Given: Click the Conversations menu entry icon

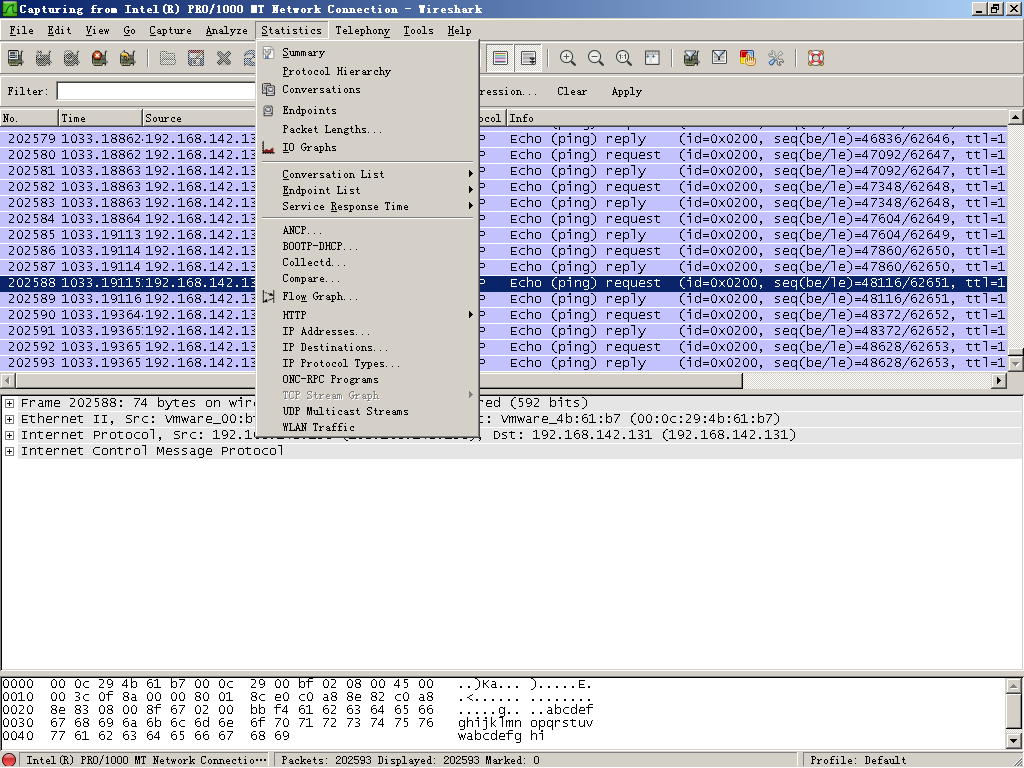Looking at the screenshot, I should [268, 89].
